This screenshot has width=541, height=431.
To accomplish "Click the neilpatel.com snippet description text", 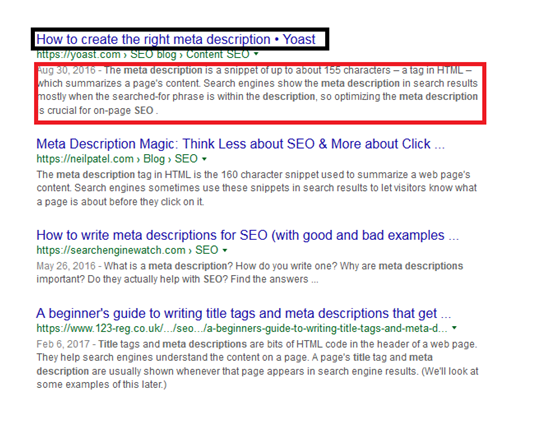I will [257, 188].
